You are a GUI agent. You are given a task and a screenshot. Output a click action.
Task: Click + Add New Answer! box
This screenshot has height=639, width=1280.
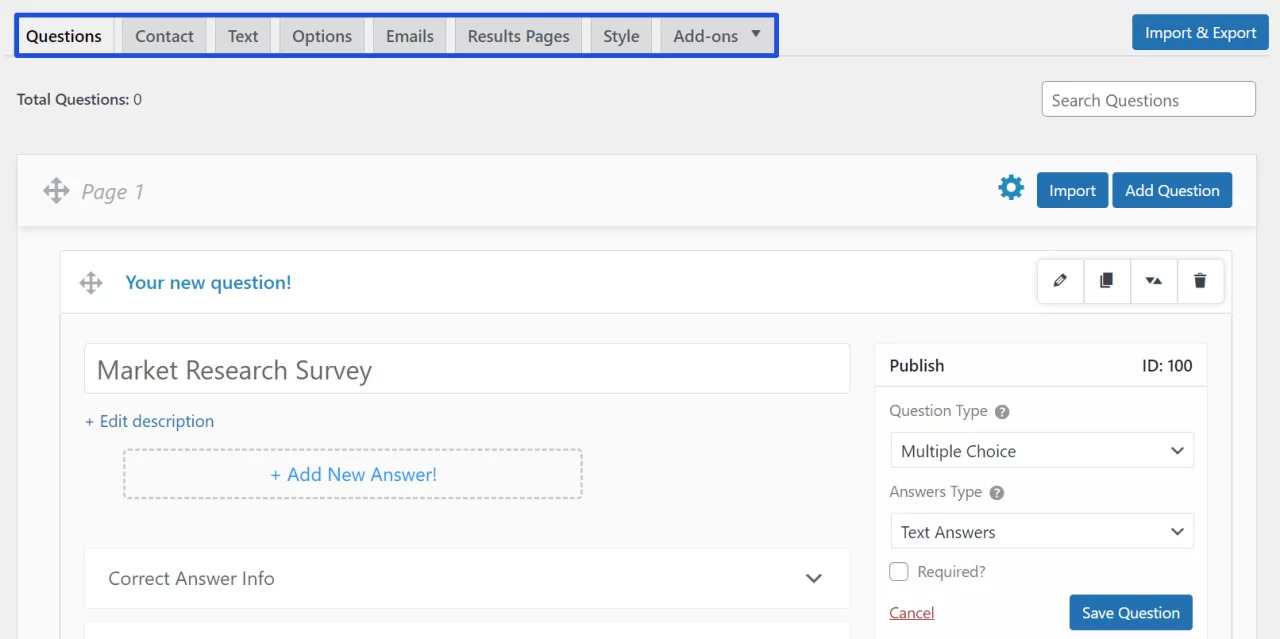pyautogui.click(x=353, y=474)
